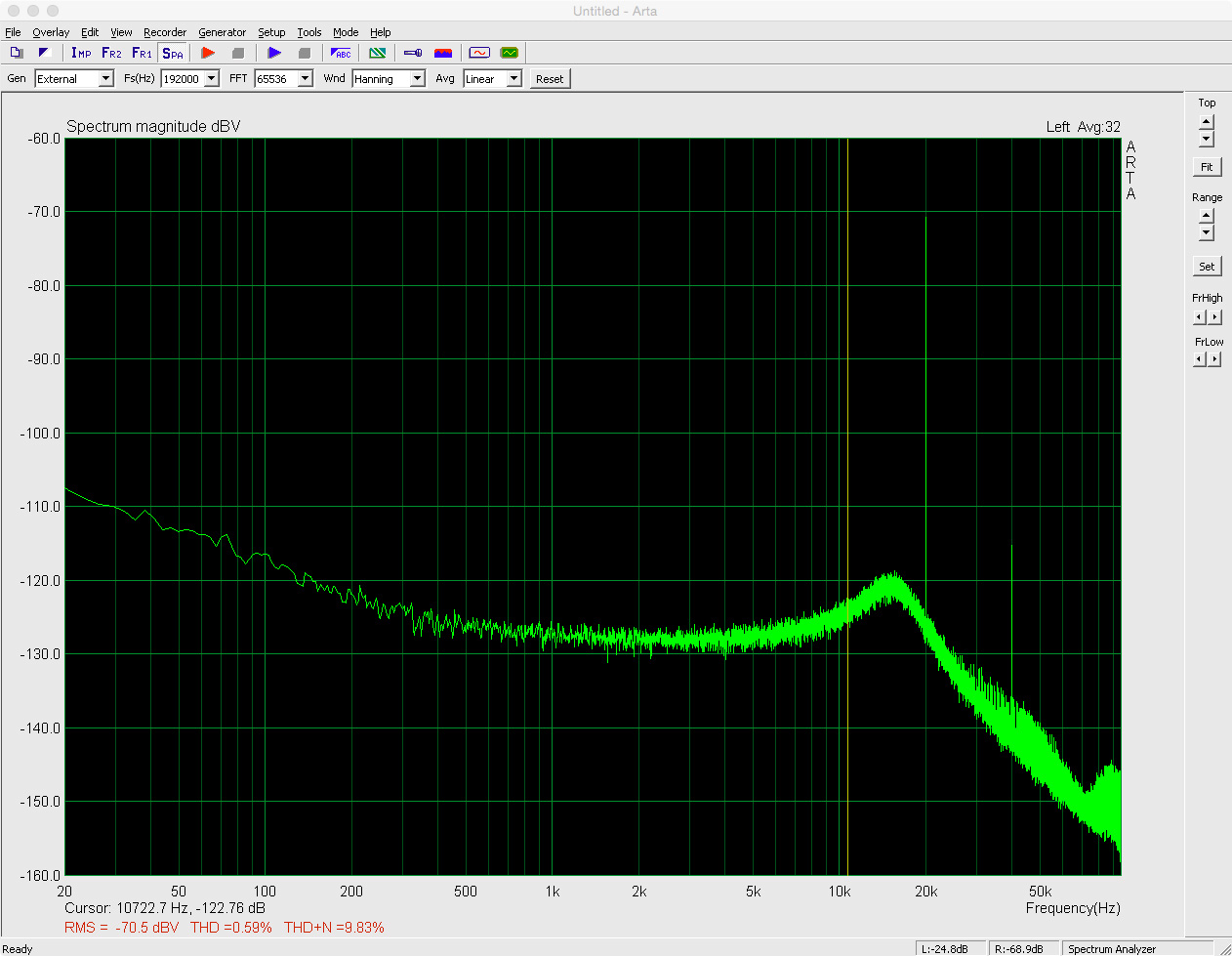Click the Fit button
The image size is (1232, 956).
click(1207, 167)
